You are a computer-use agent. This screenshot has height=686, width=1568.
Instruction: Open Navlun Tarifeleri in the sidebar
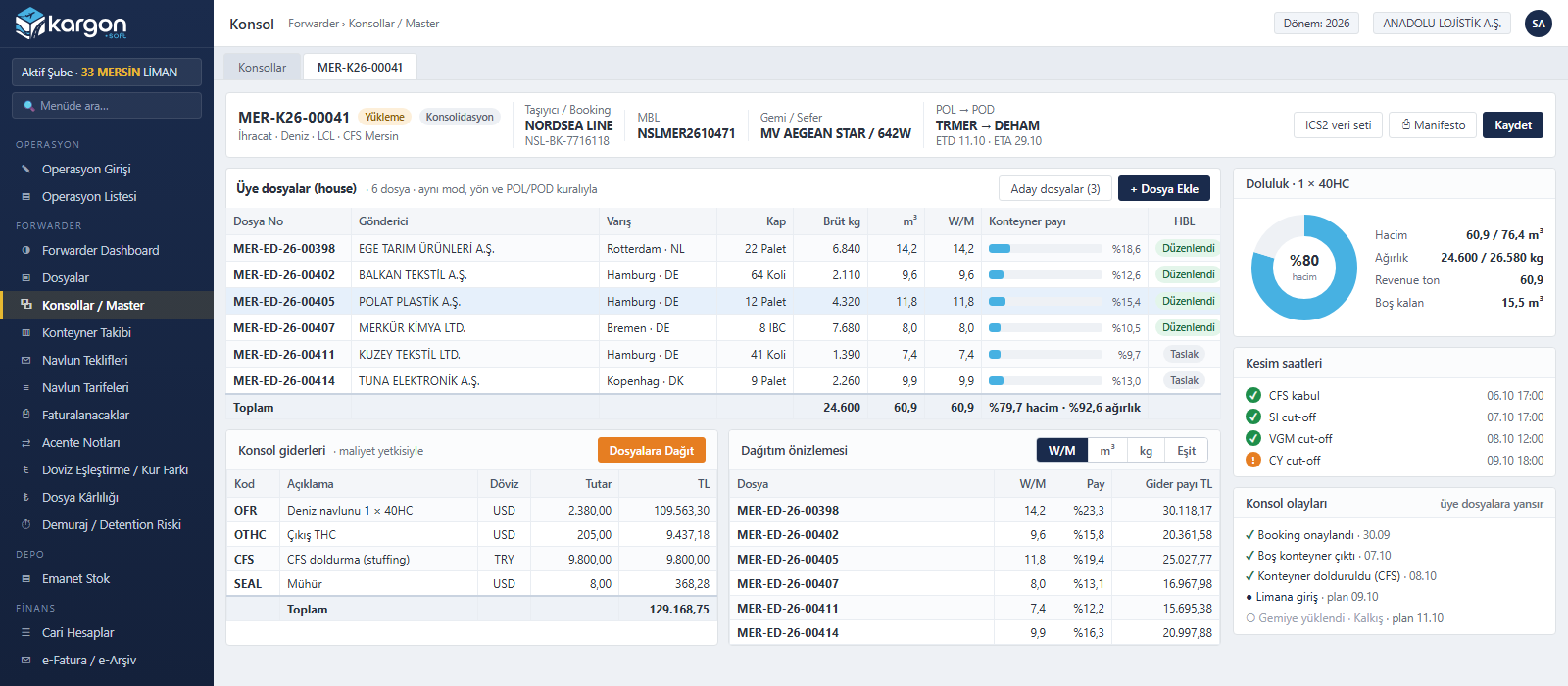pyautogui.click(x=107, y=388)
